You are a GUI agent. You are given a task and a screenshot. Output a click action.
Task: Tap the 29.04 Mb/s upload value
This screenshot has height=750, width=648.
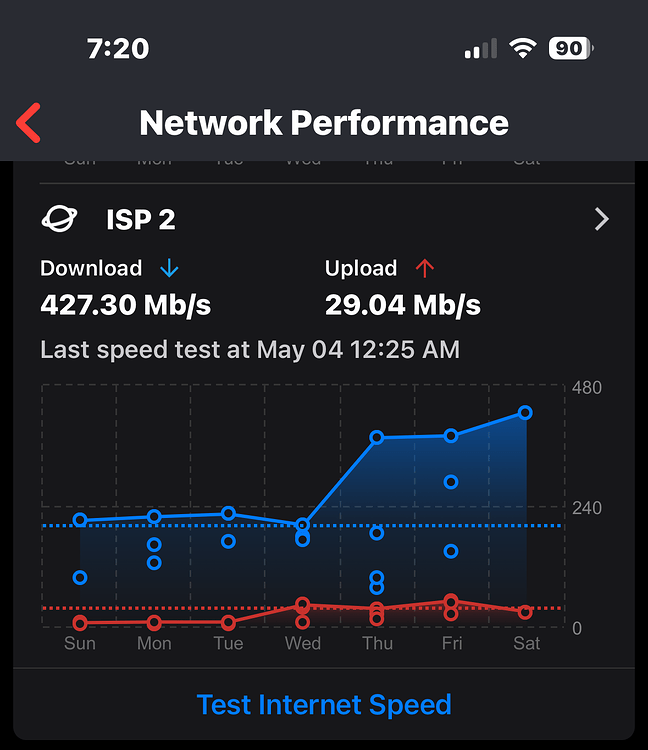[402, 304]
